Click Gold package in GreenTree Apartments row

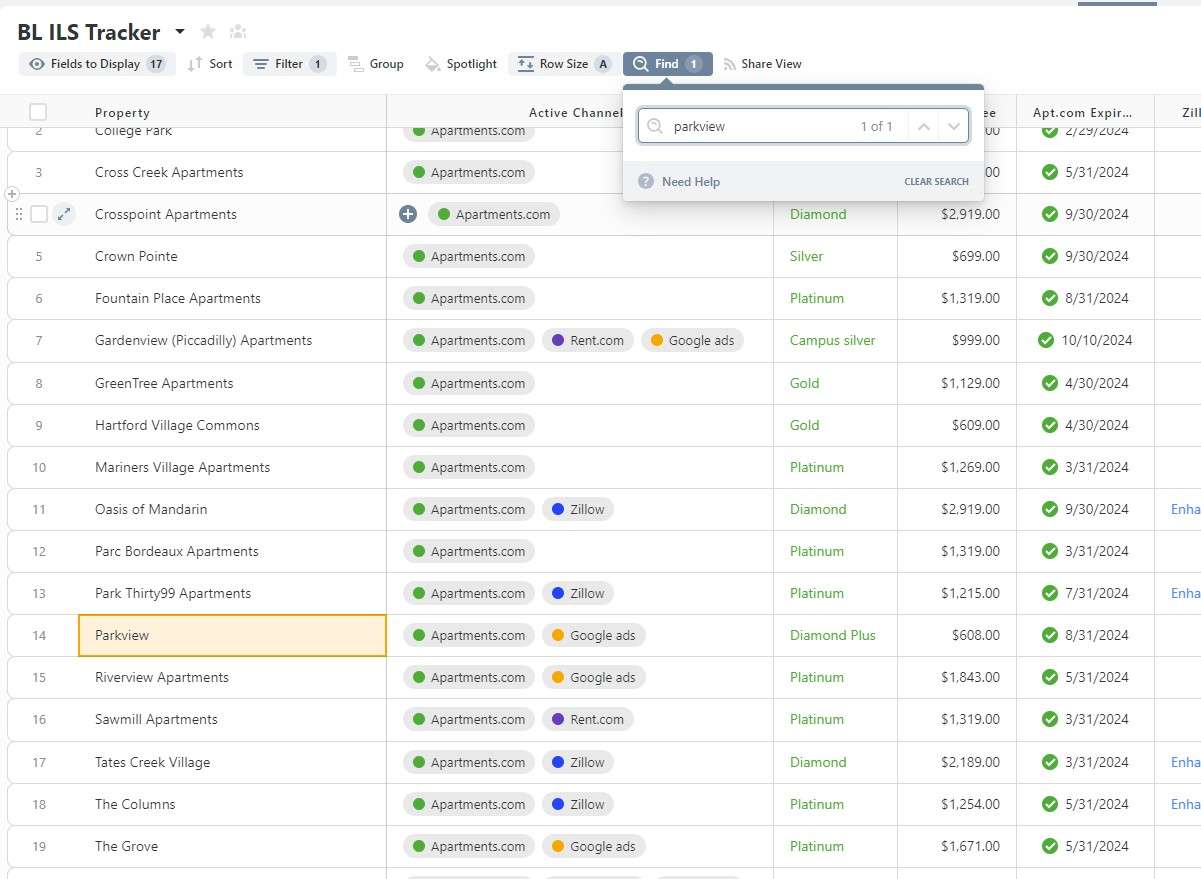804,383
